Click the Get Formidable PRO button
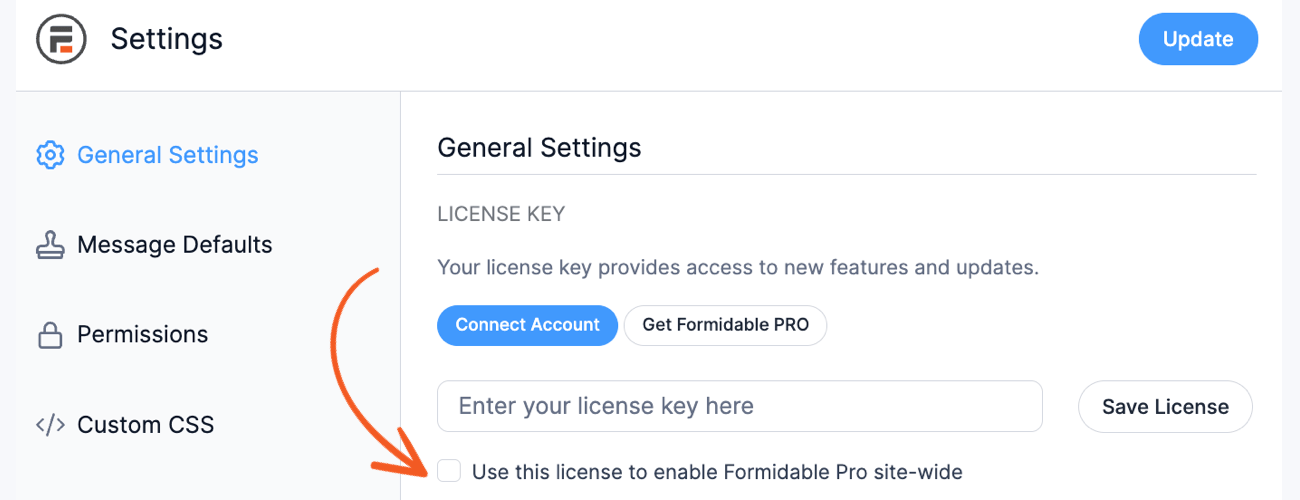Screen dimensions: 1300x500 pos(725,325)
